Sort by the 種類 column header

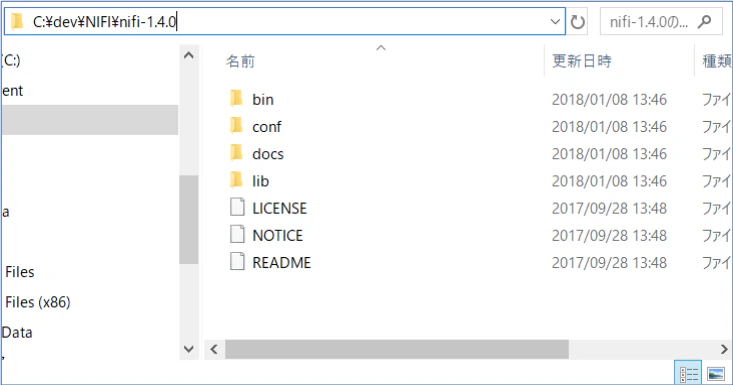(717, 61)
